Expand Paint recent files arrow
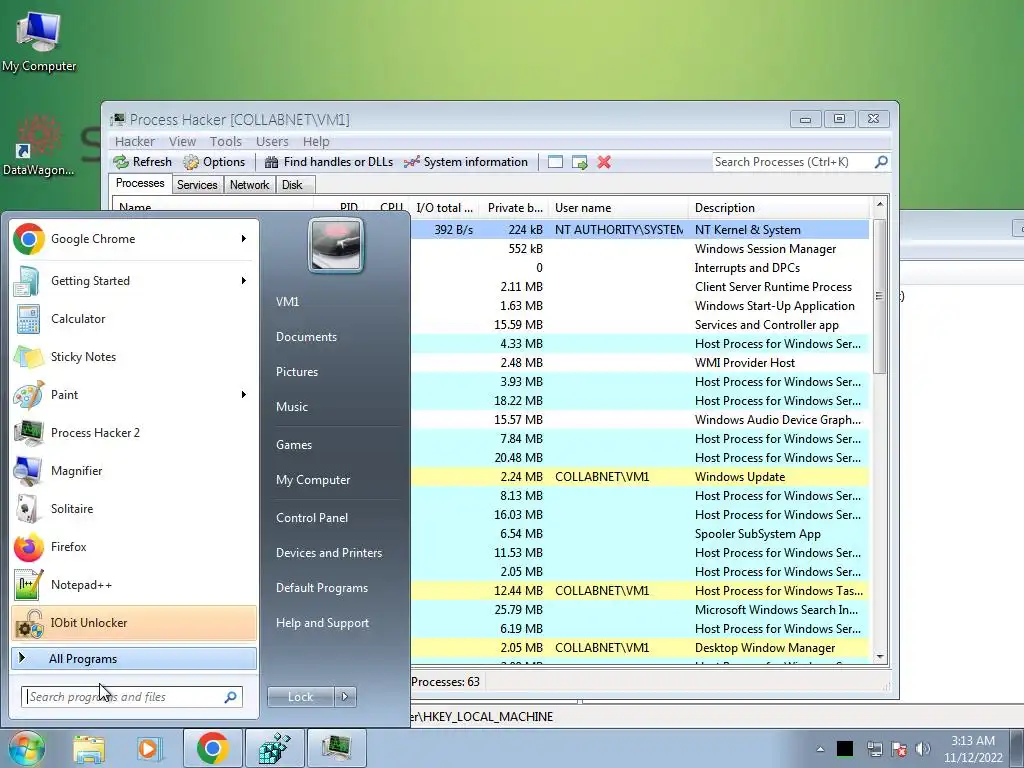The height and width of the screenshot is (768, 1024). 244,394
